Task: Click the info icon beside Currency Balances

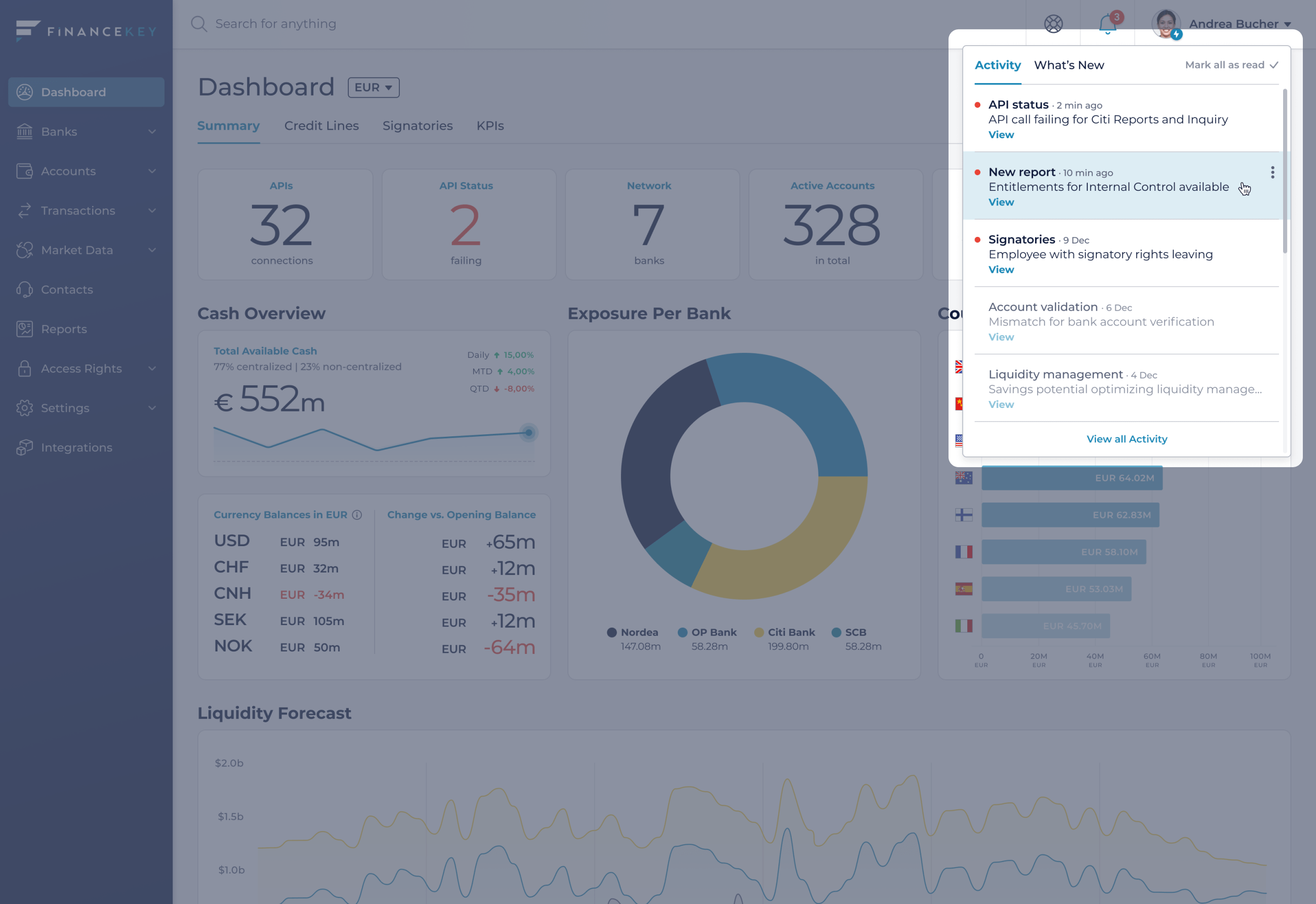Action: (357, 515)
